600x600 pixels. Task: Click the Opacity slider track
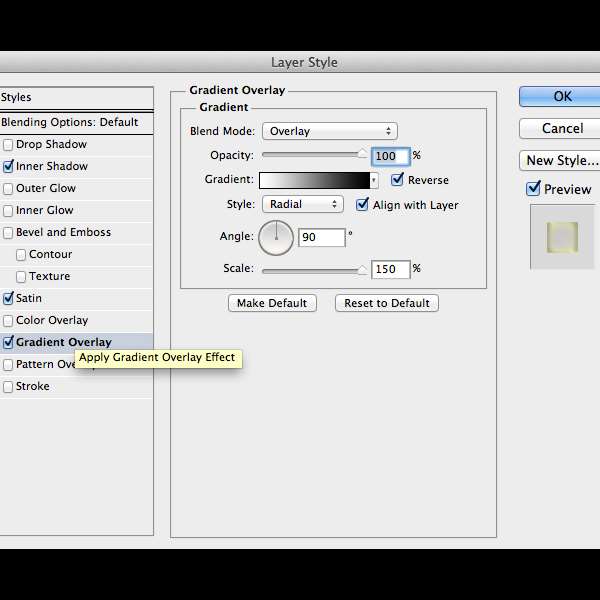[x=312, y=155]
